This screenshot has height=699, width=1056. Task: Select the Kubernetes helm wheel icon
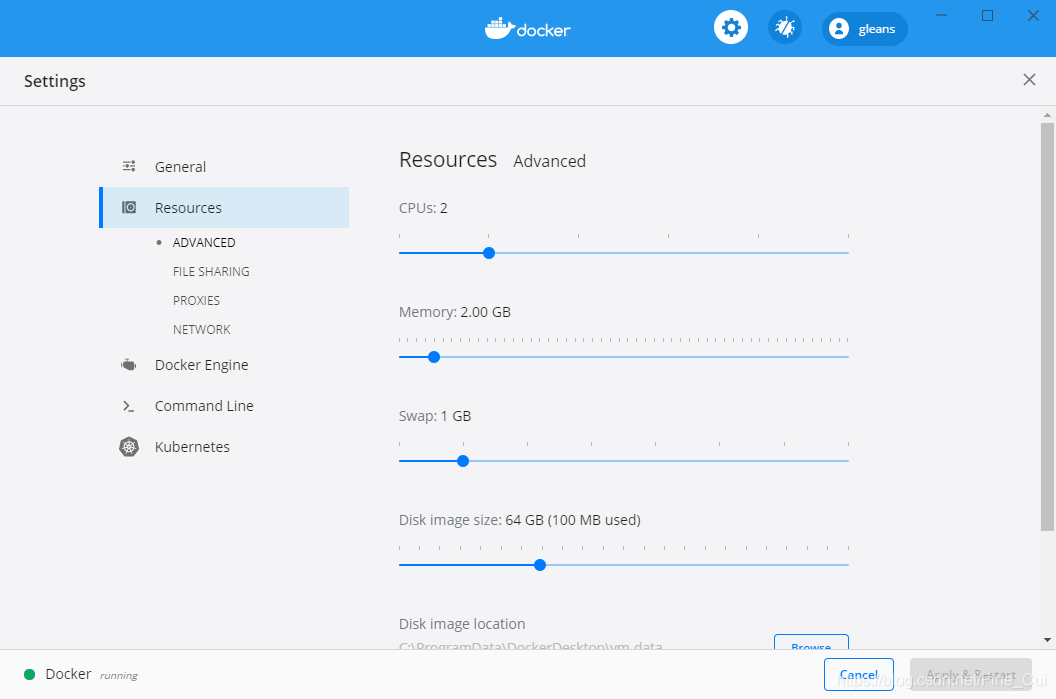click(x=129, y=446)
